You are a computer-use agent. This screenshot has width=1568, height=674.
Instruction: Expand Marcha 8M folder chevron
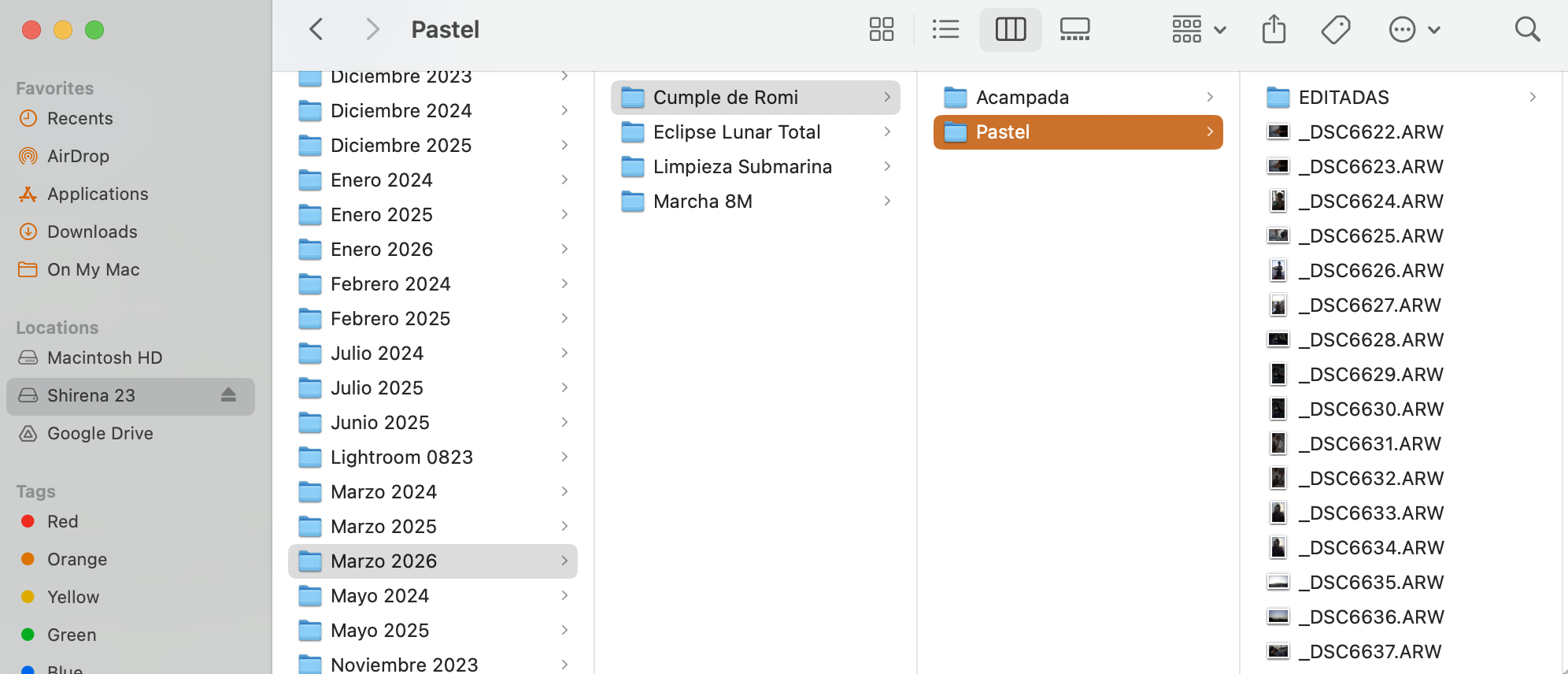887,201
